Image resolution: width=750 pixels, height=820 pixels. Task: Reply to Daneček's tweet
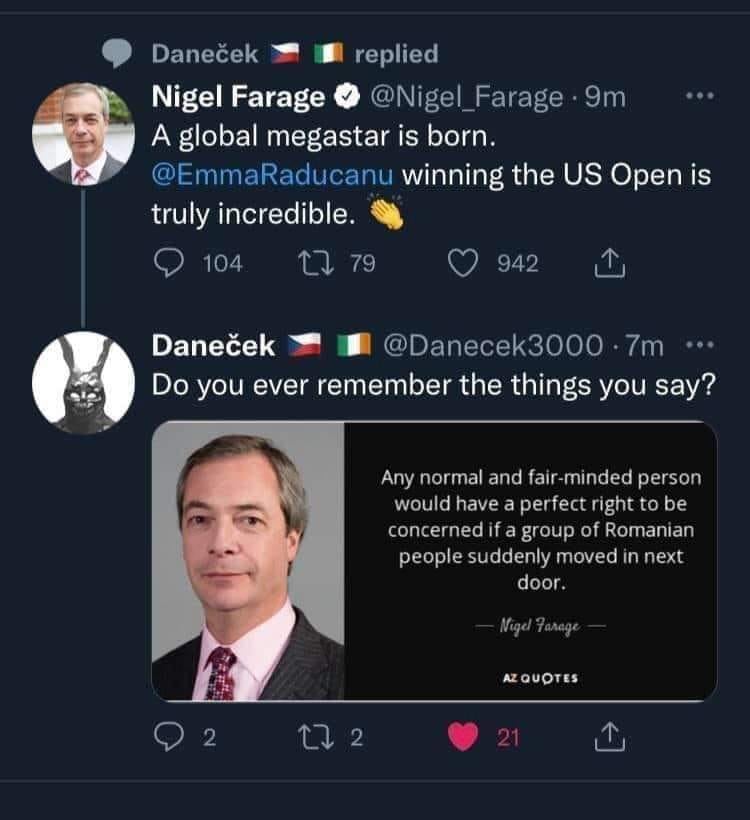point(167,739)
